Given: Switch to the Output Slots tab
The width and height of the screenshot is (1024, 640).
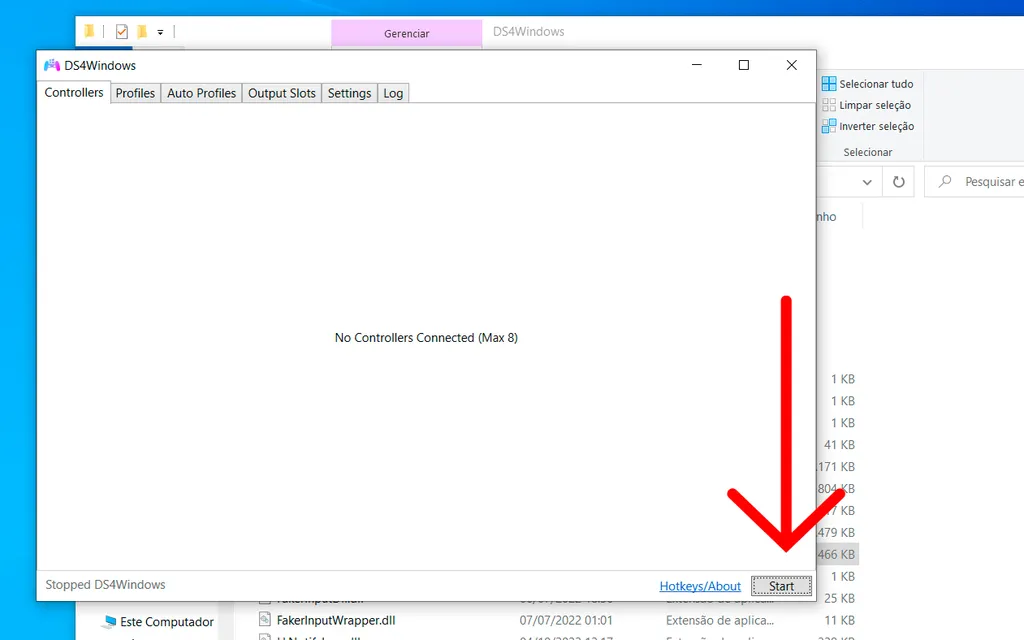Looking at the screenshot, I should [x=281, y=93].
